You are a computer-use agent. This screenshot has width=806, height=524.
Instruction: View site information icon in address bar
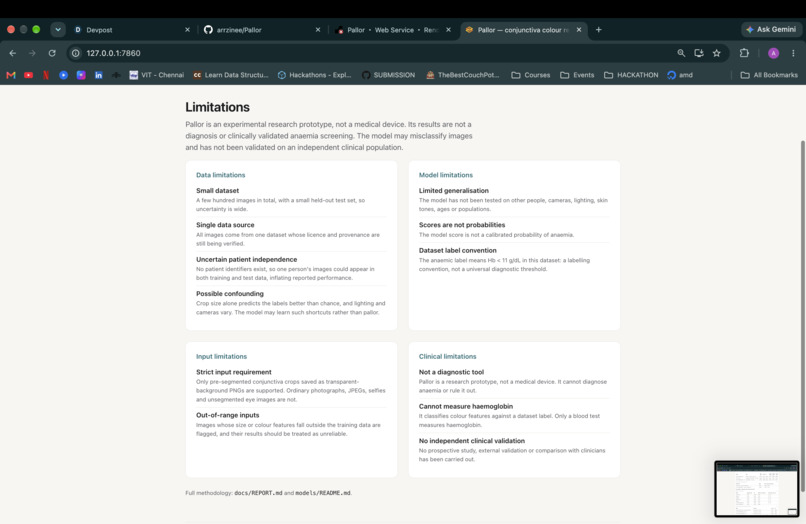tap(76, 53)
